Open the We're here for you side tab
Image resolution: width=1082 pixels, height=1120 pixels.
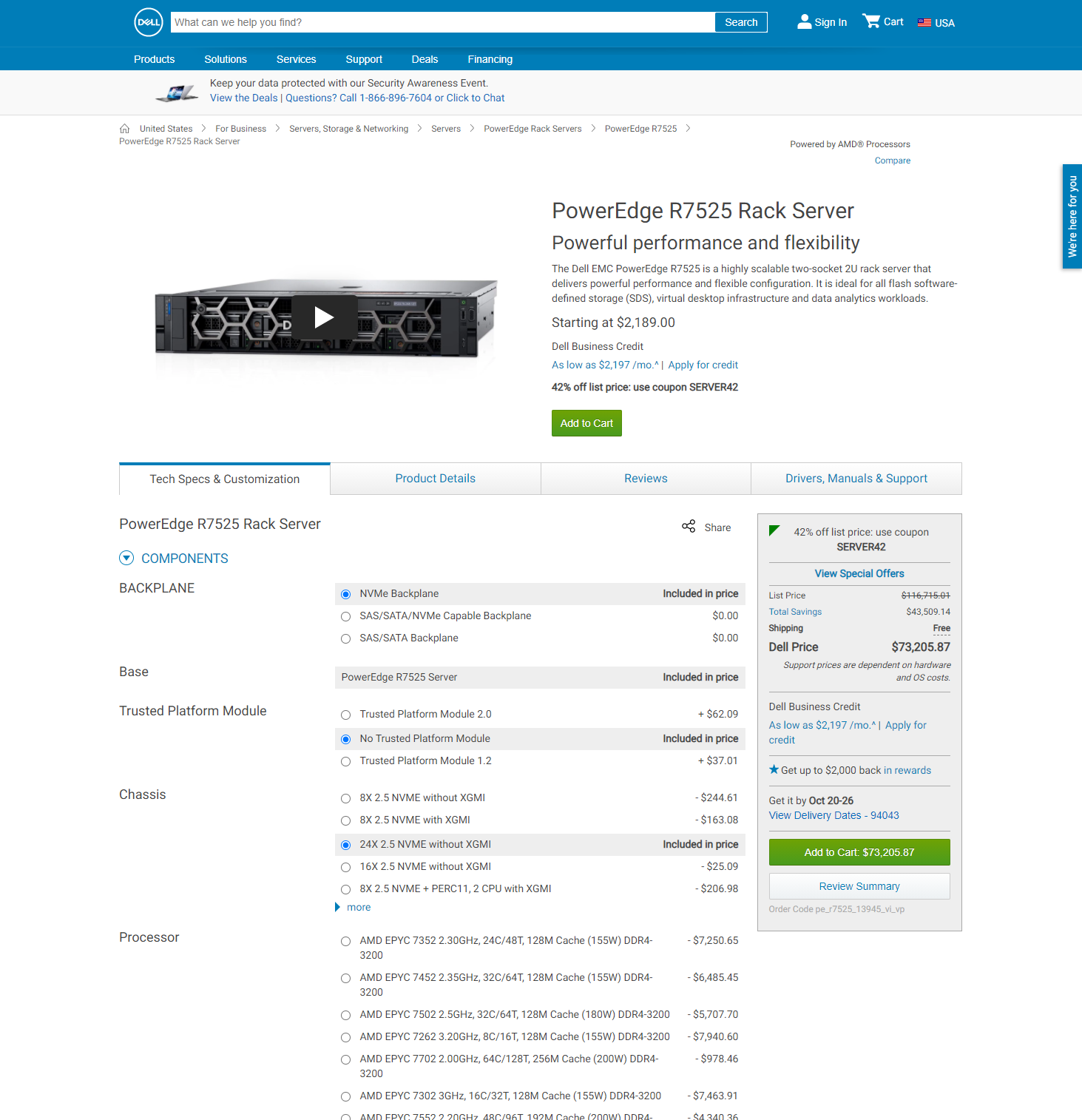[x=1072, y=217]
